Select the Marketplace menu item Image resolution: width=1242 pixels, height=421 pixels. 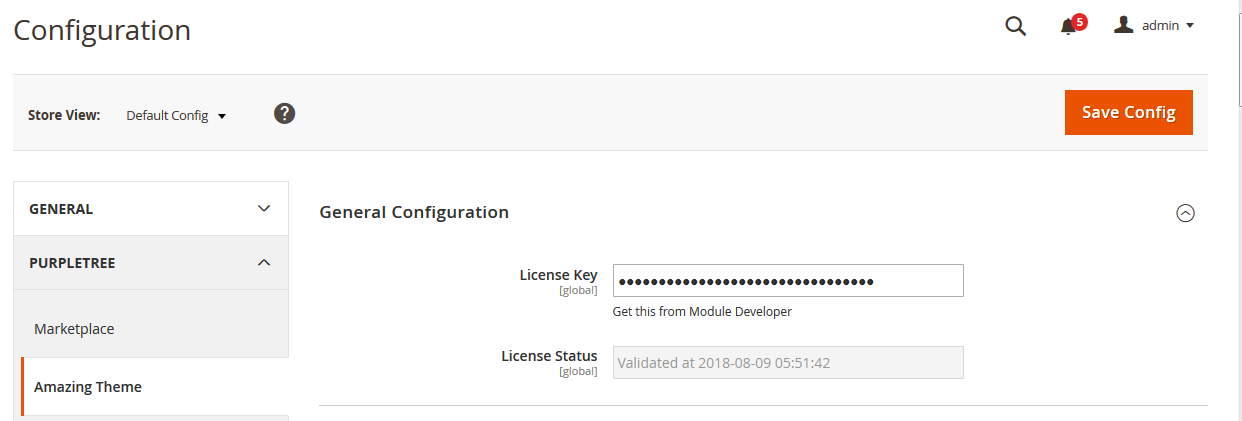tap(74, 329)
